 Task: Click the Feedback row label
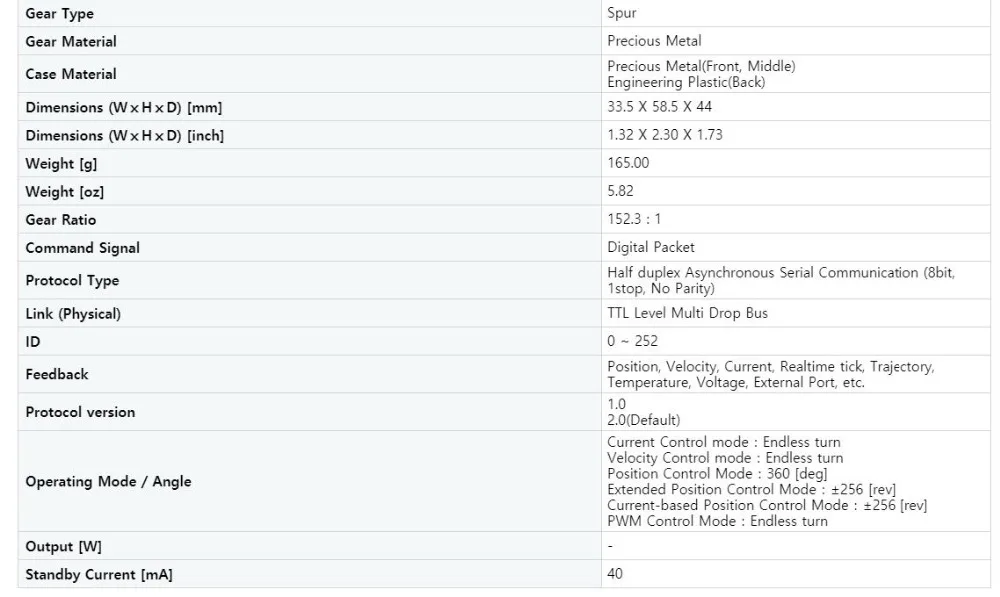pos(57,374)
